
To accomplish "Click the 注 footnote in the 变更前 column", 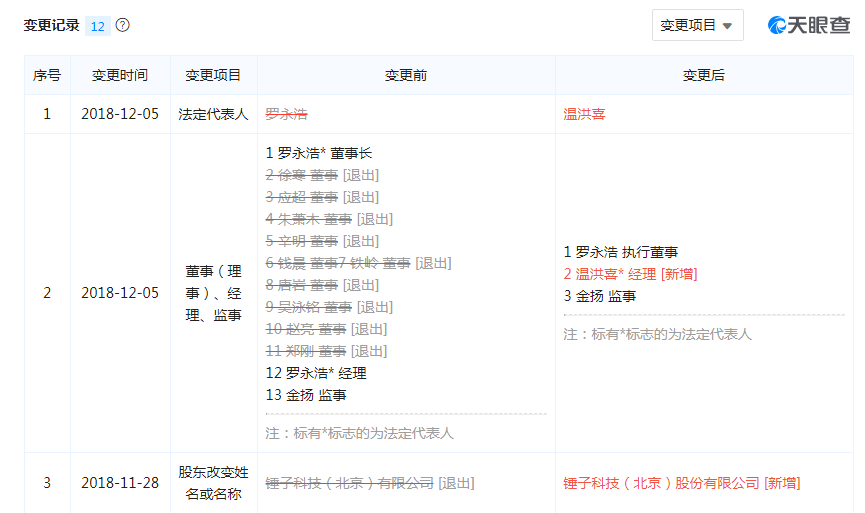I will coord(360,434).
